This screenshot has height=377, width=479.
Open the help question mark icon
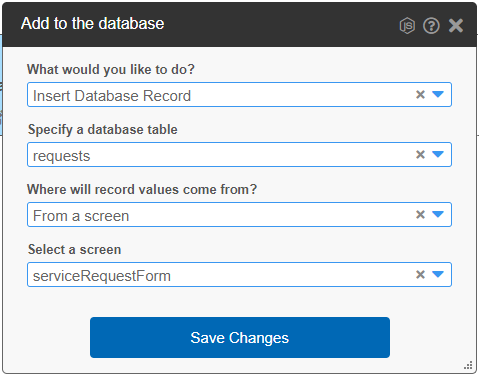pyautogui.click(x=431, y=26)
